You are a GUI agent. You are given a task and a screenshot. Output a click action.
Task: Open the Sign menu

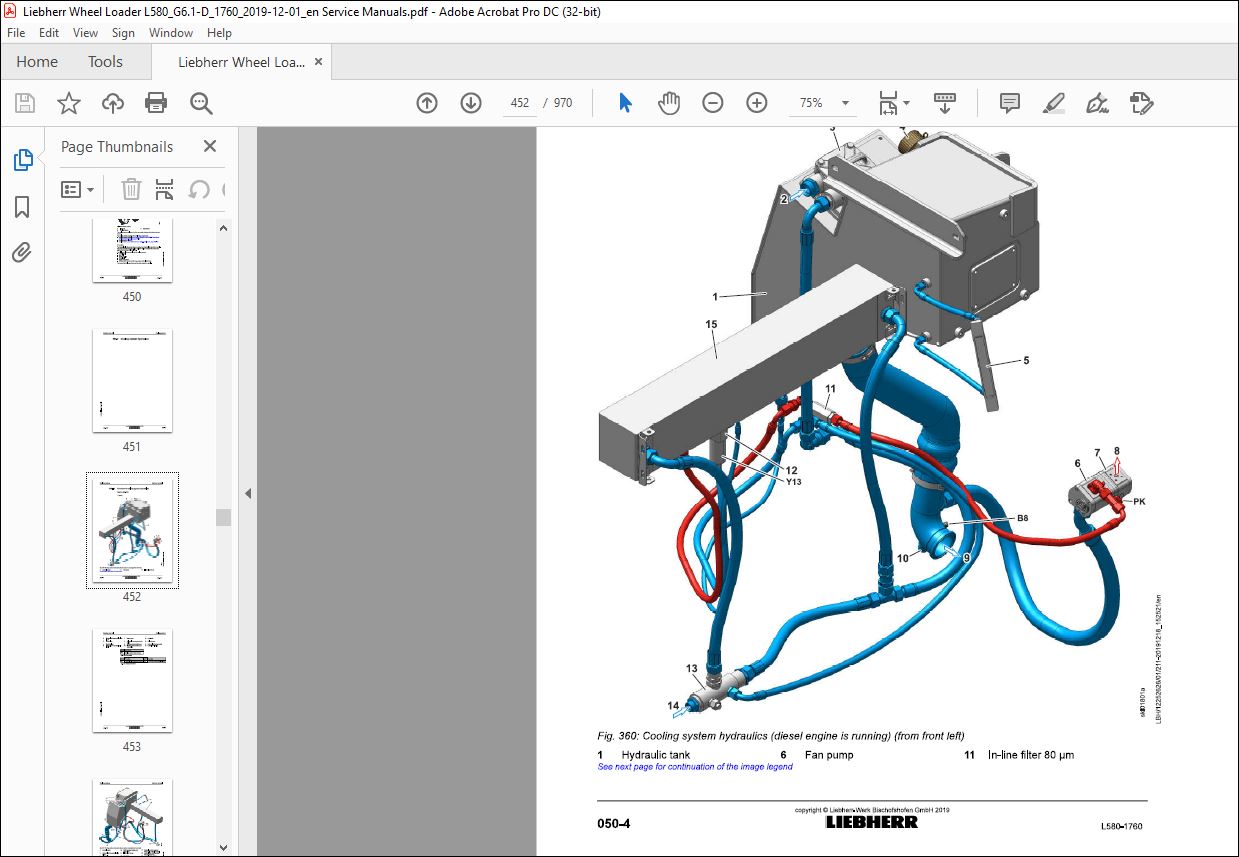point(123,33)
